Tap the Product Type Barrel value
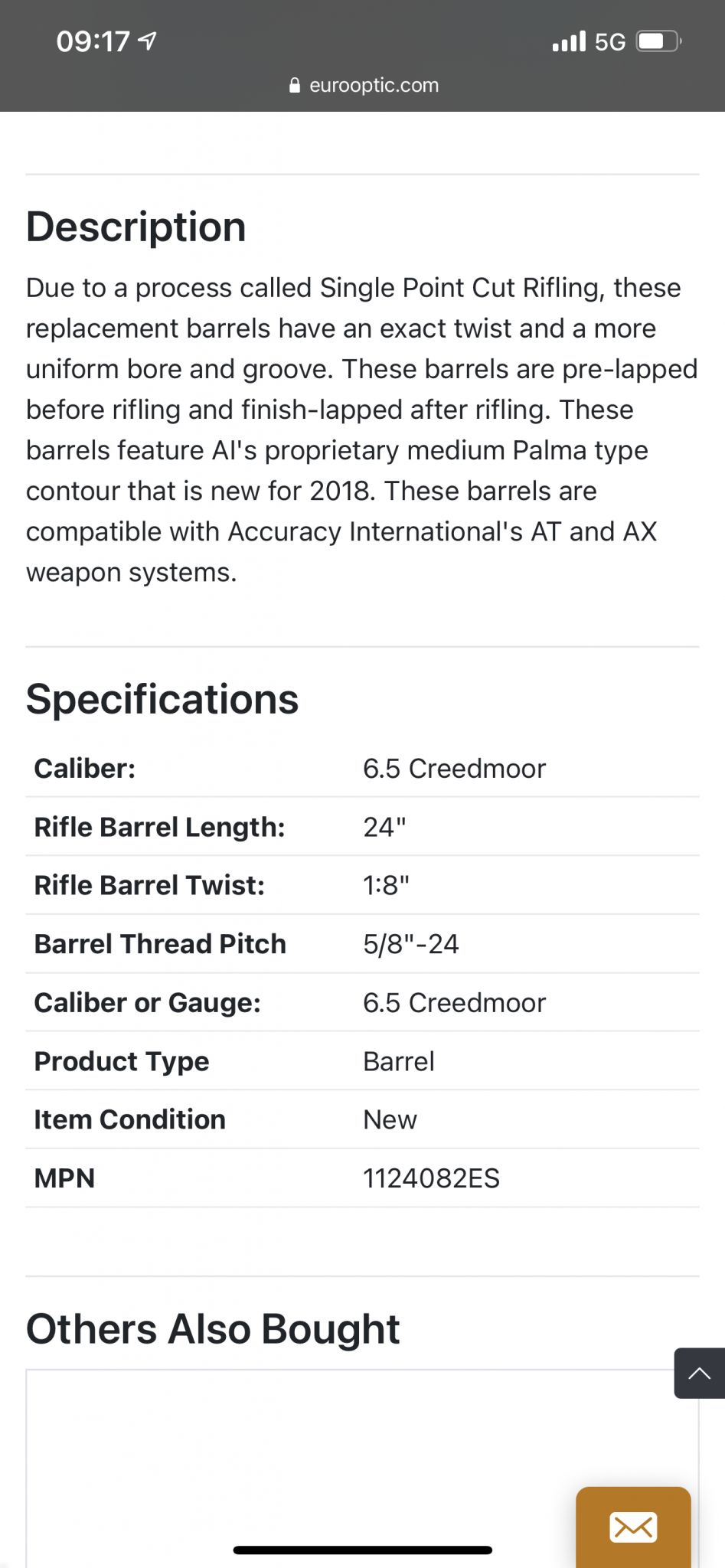 398,1062
